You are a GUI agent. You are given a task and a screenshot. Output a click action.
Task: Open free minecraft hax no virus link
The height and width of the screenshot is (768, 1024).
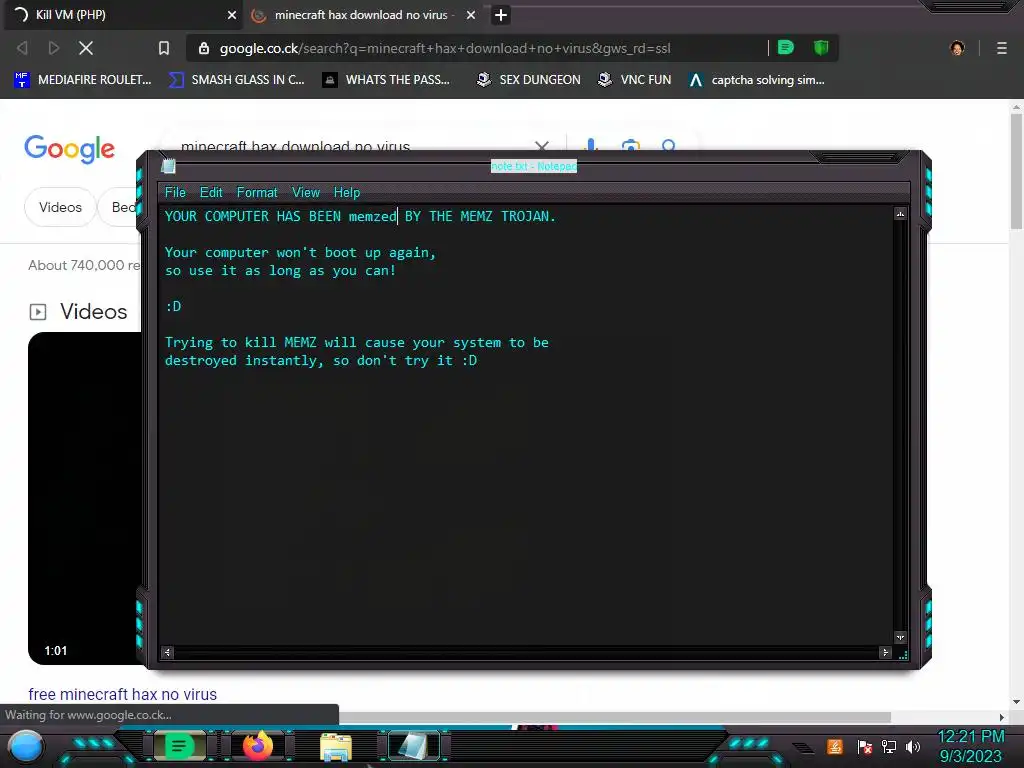[122, 694]
